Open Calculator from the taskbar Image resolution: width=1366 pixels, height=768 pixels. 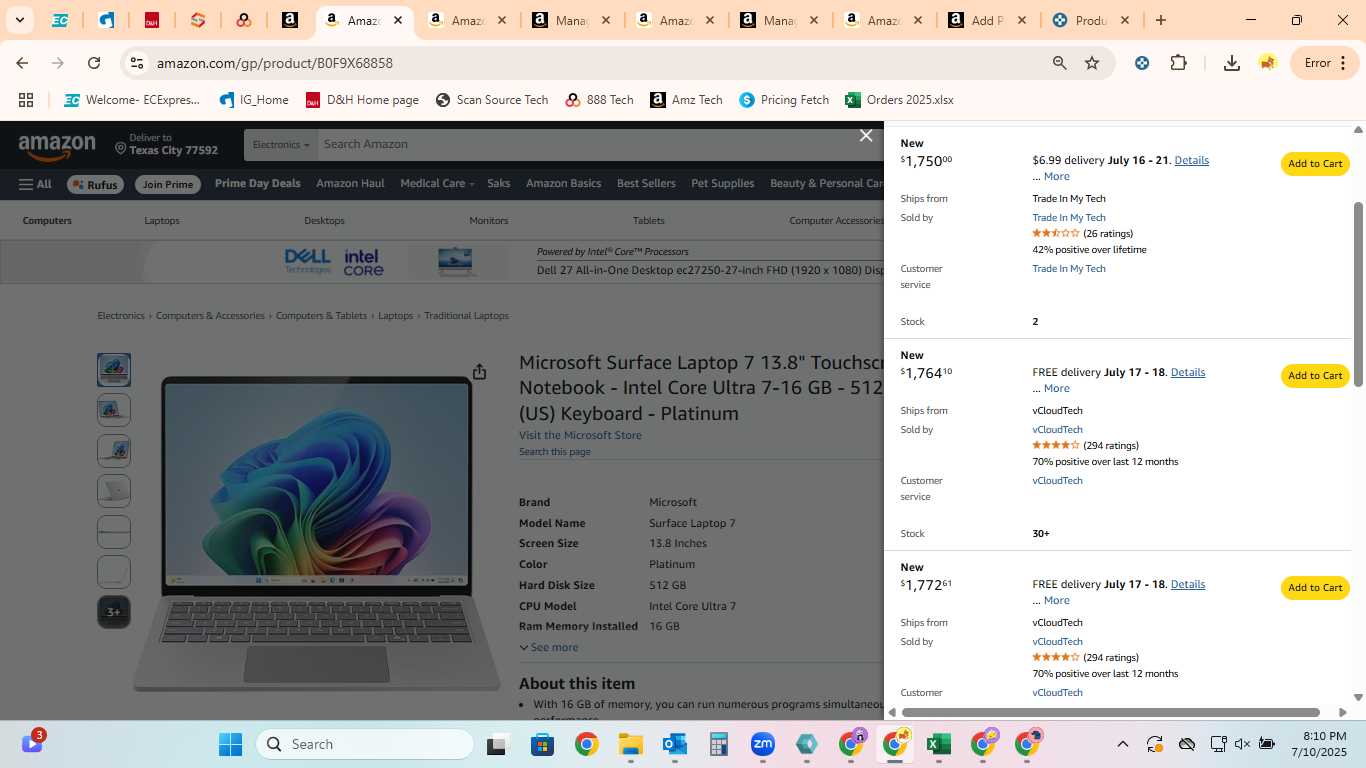[x=718, y=744]
